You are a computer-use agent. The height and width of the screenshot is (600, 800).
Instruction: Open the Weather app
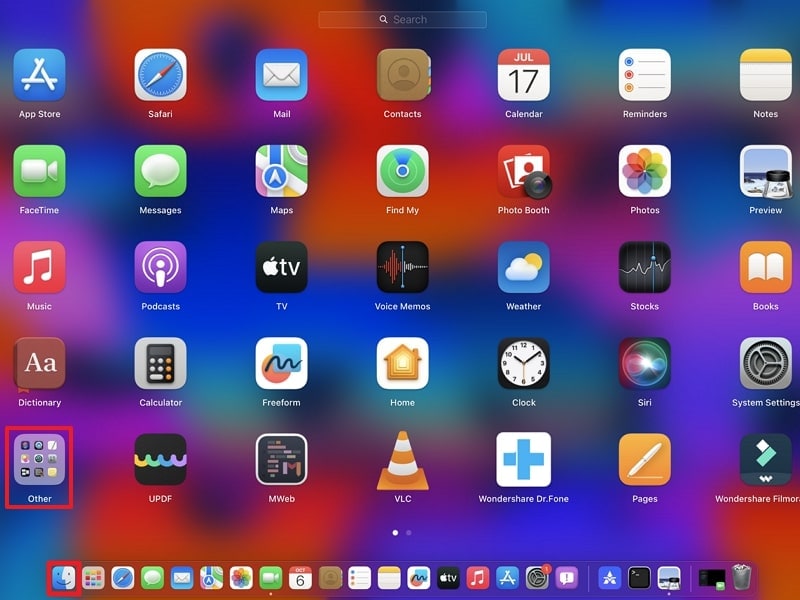523,267
